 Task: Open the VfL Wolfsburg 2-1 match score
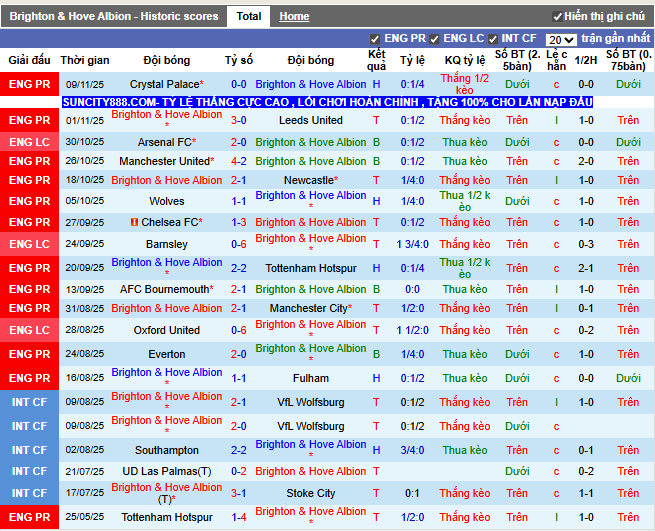coord(239,402)
